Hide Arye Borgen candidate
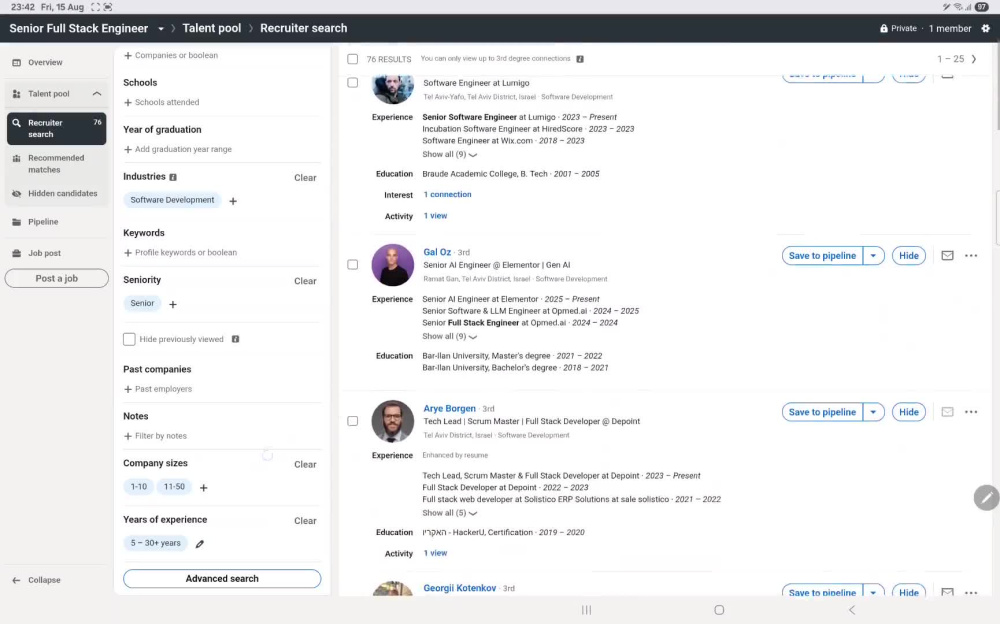Viewport: 1000px width, 624px height. click(908, 412)
